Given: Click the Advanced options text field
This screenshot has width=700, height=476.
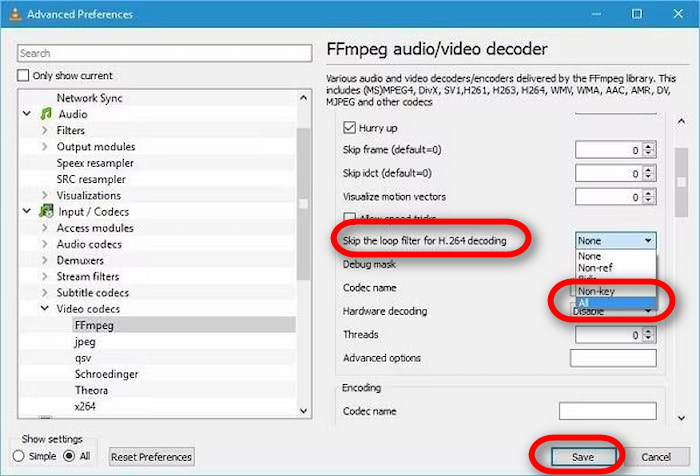Looking at the screenshot, I should point(613,358).
